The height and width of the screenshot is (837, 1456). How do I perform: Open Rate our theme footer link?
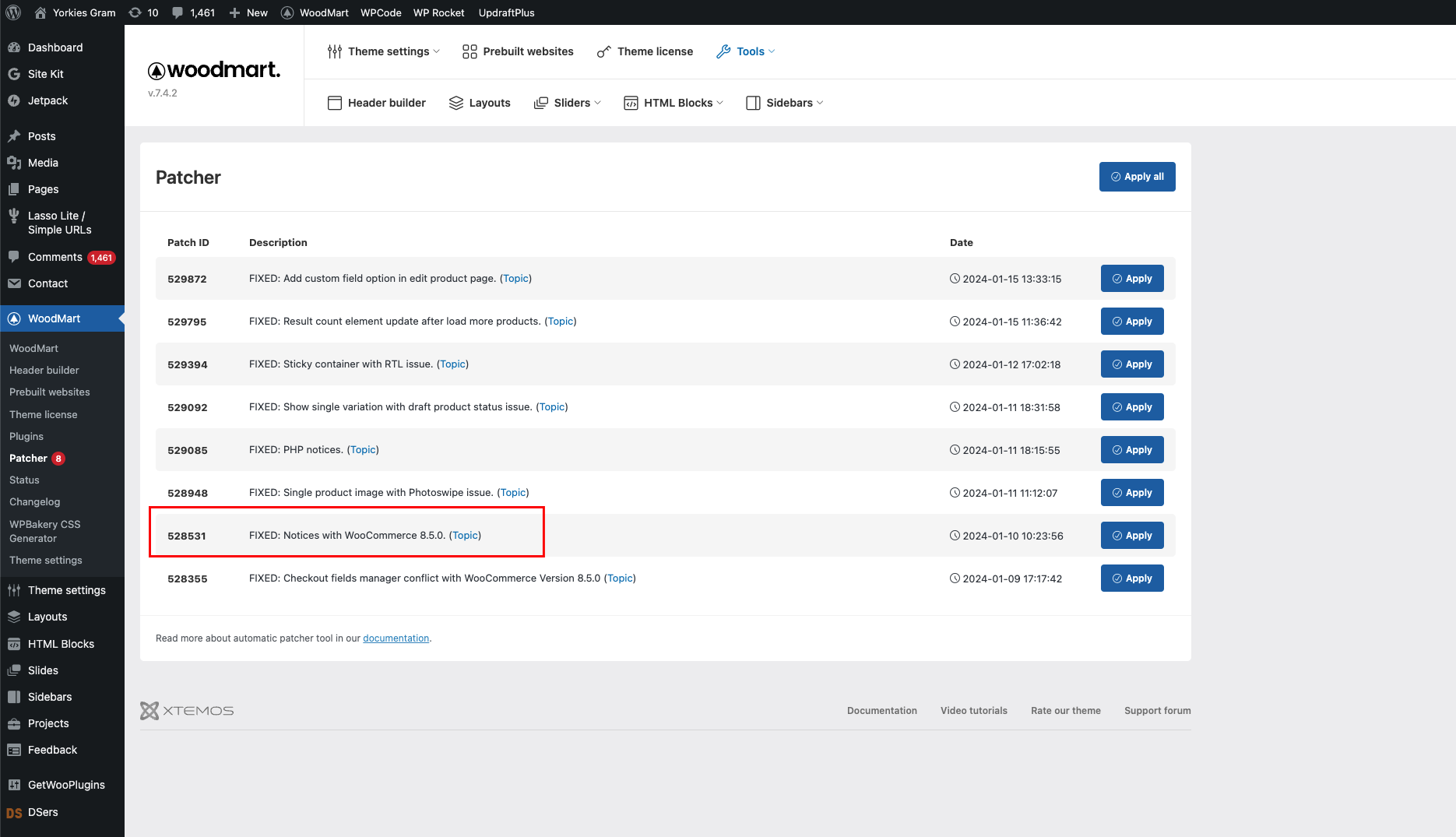click(x=1065, y=711)
